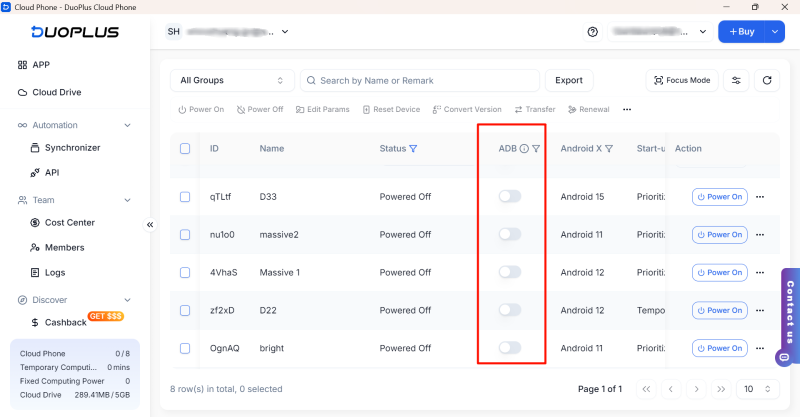Go to the first page arrow
Screen dimensions: 800x417
pyautogui.click(x=646, y=389)
